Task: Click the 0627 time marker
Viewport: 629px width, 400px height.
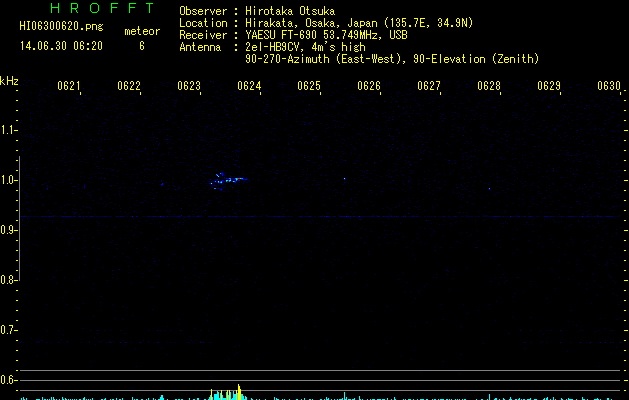Action: [429, 86]
